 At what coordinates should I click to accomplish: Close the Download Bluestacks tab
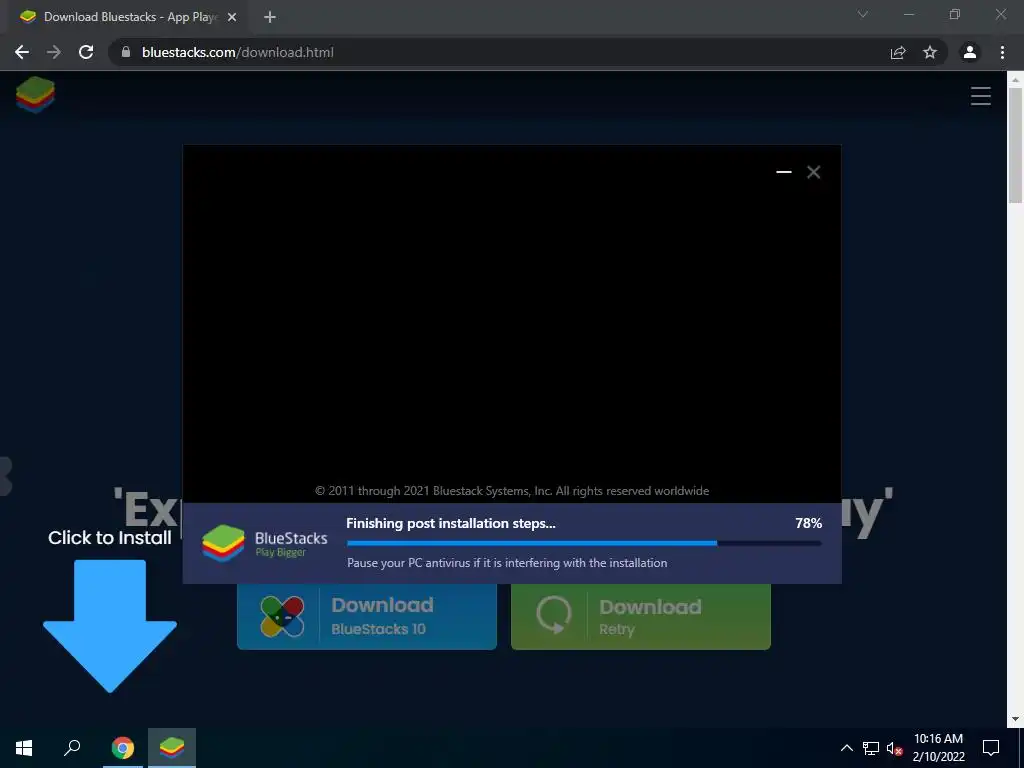click(232, 18)
